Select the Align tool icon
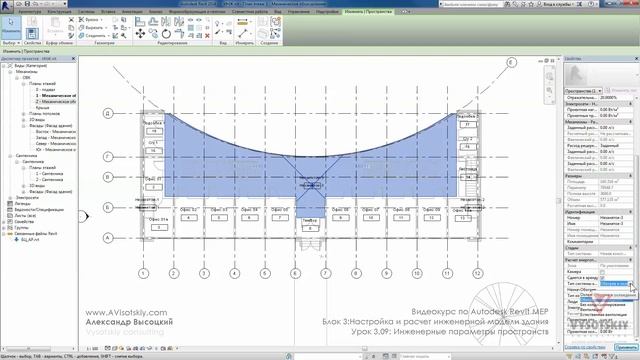Image resolution: width=640 pixels, height=360 pixels. click(140, 21)
